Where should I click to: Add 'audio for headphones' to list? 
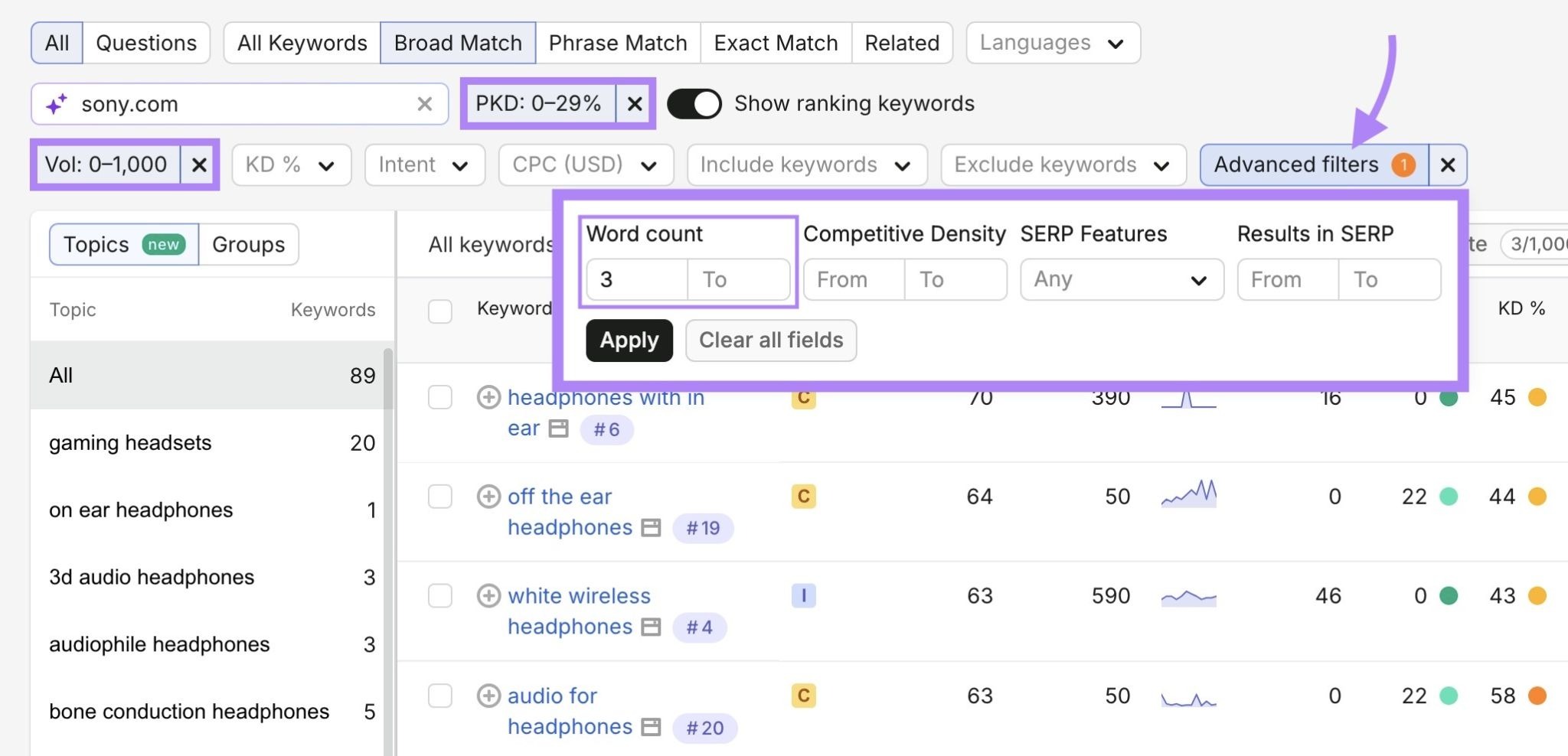(x=488, y=696)
